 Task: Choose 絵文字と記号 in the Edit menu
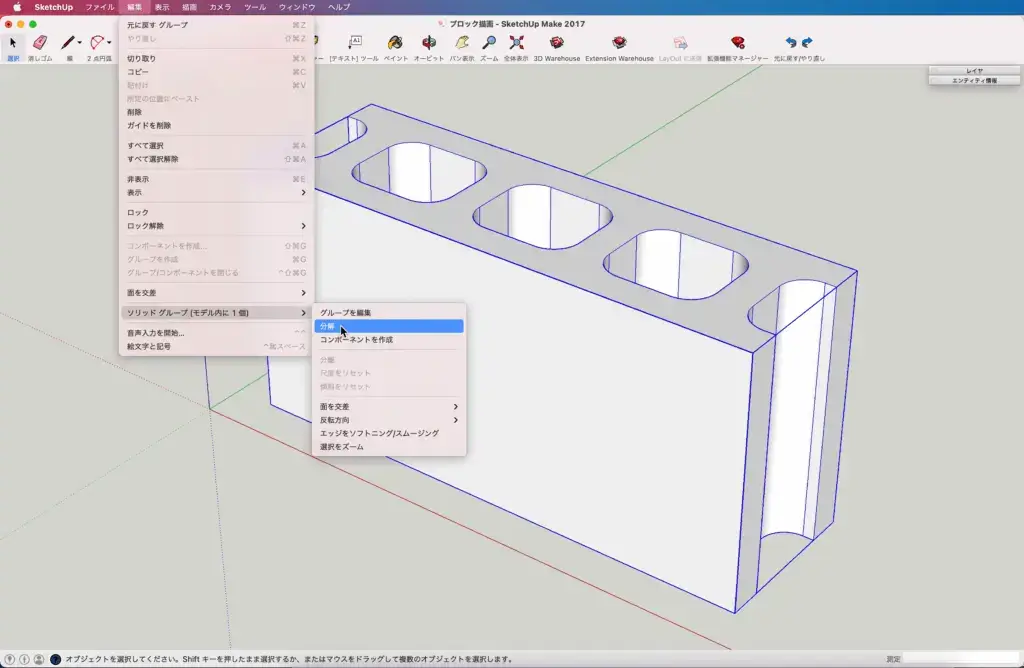216,346
